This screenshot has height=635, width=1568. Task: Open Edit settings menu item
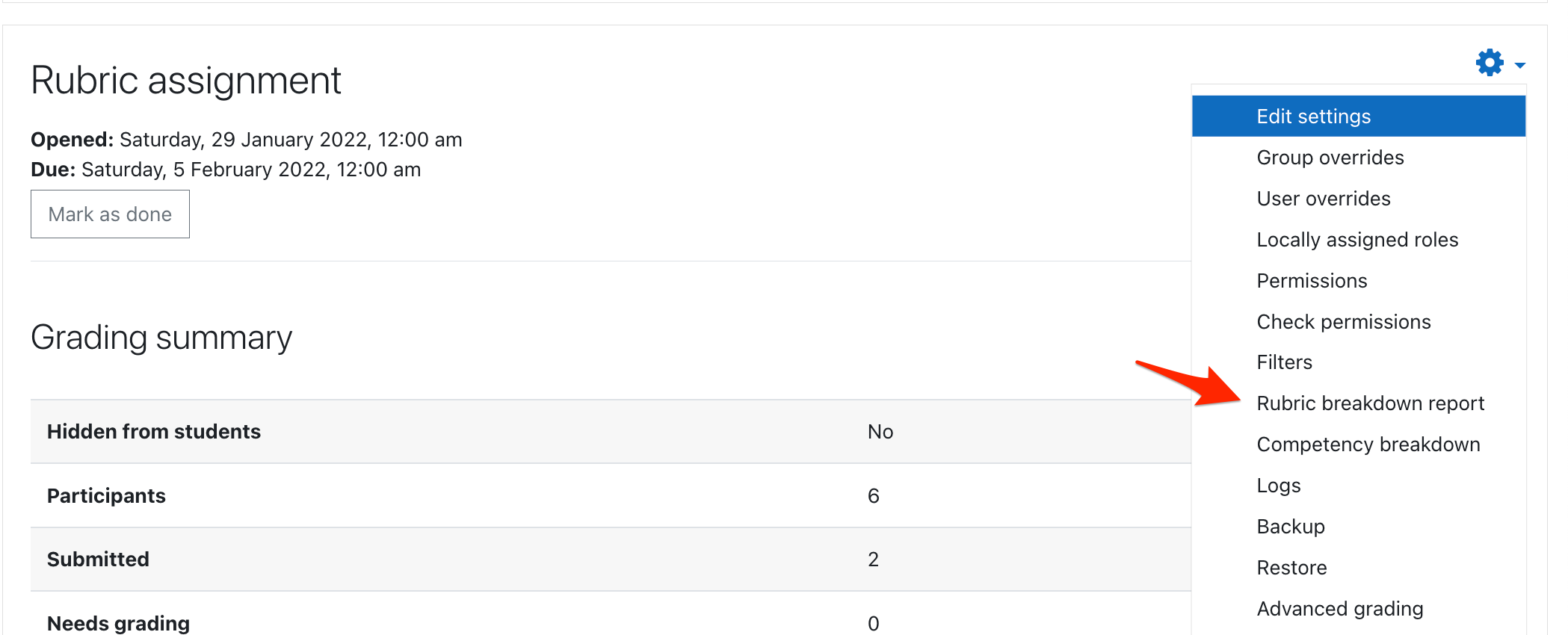[x=1313, y=117]
